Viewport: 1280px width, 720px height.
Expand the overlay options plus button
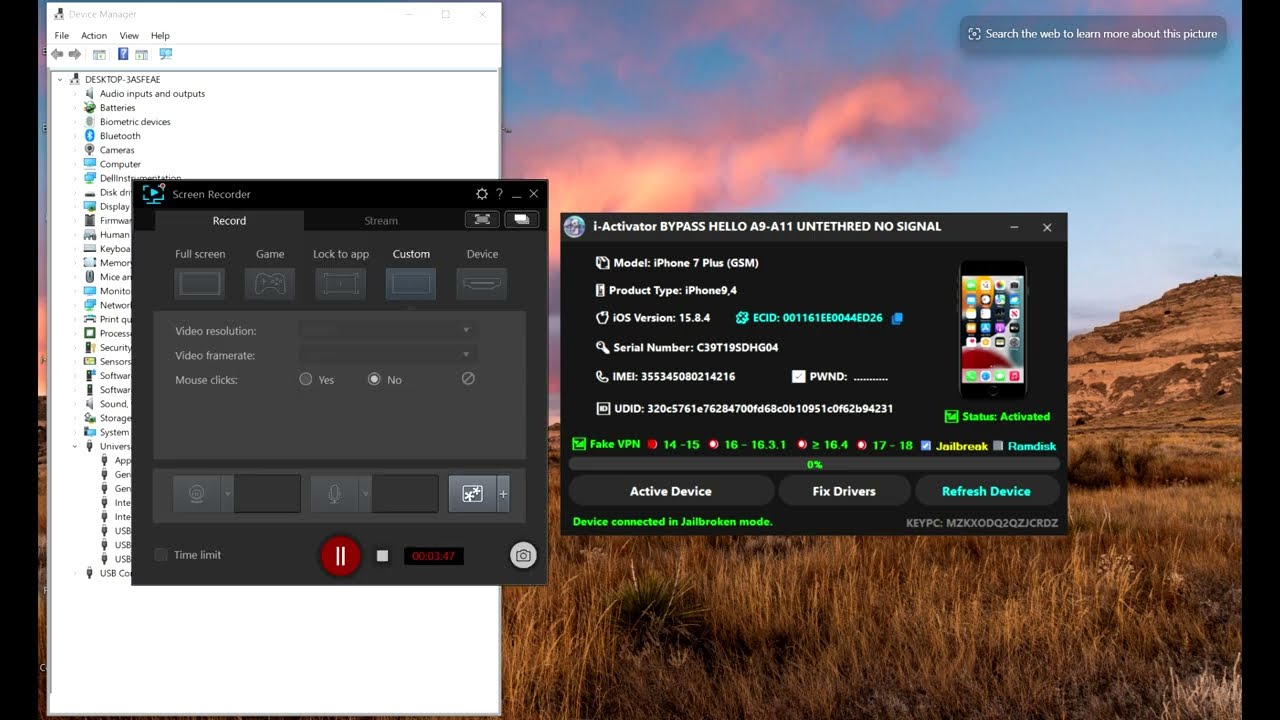pyautogui.click(x=503, y=493)
